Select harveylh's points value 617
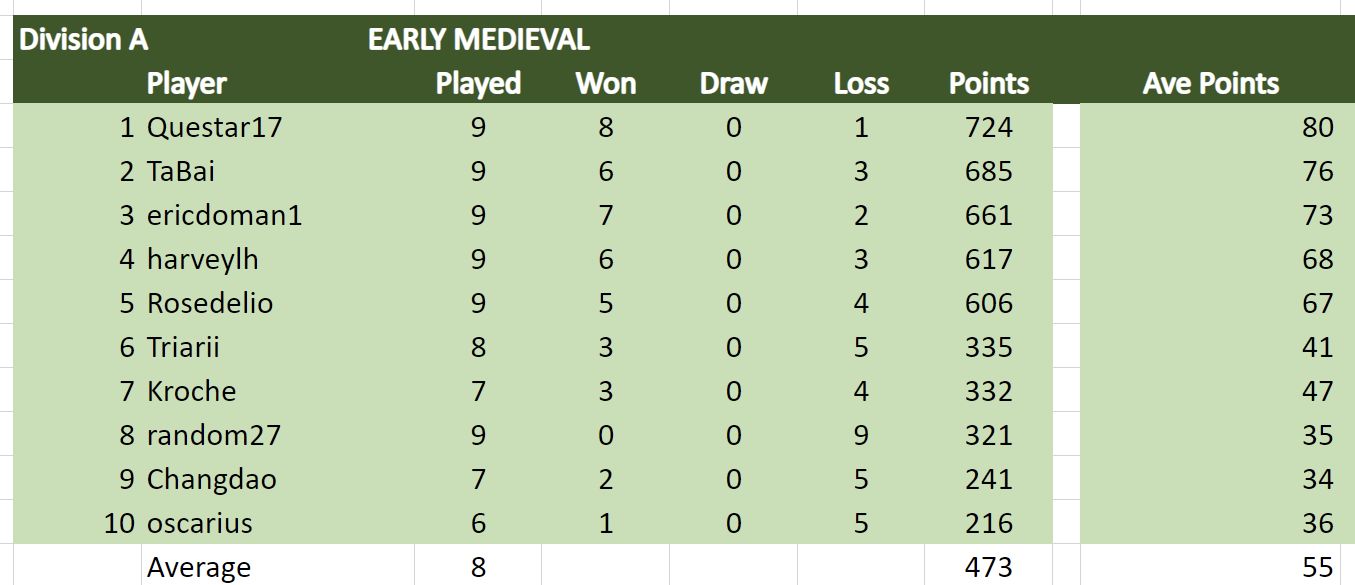This screenshot has width=1355, height=585. [x=988, y=259]
